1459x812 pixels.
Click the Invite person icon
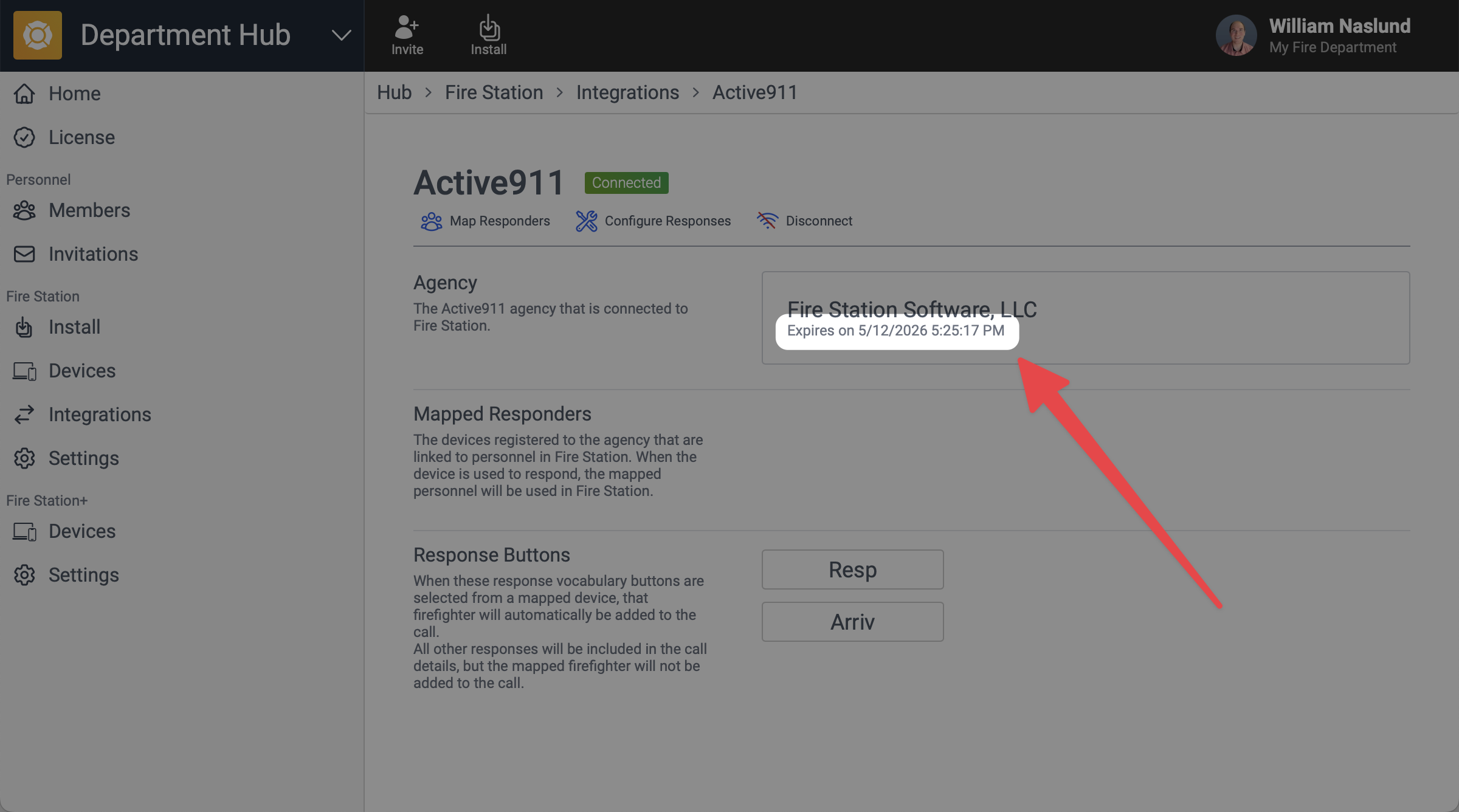pos(407,27)
